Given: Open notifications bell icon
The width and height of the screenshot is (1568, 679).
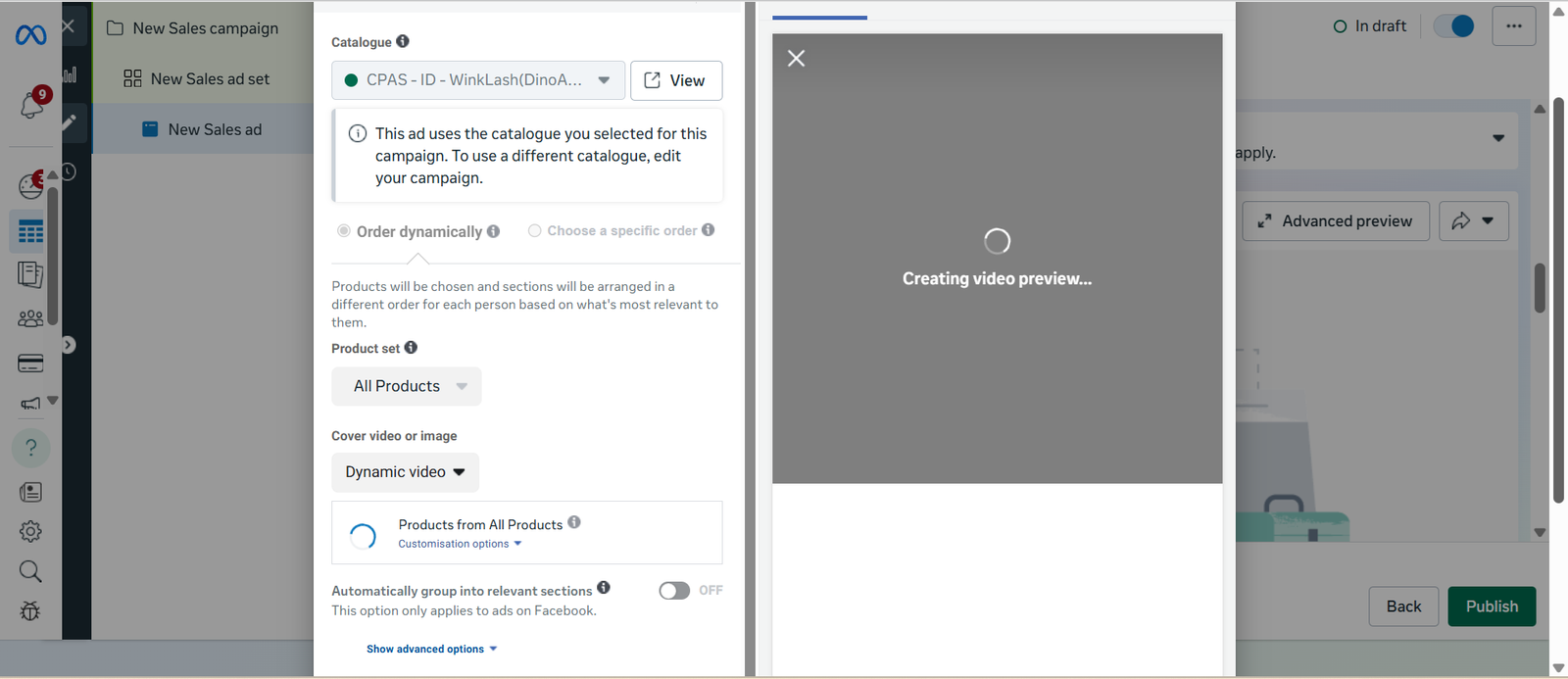Looking at the screenshot, I should point(31,105).
